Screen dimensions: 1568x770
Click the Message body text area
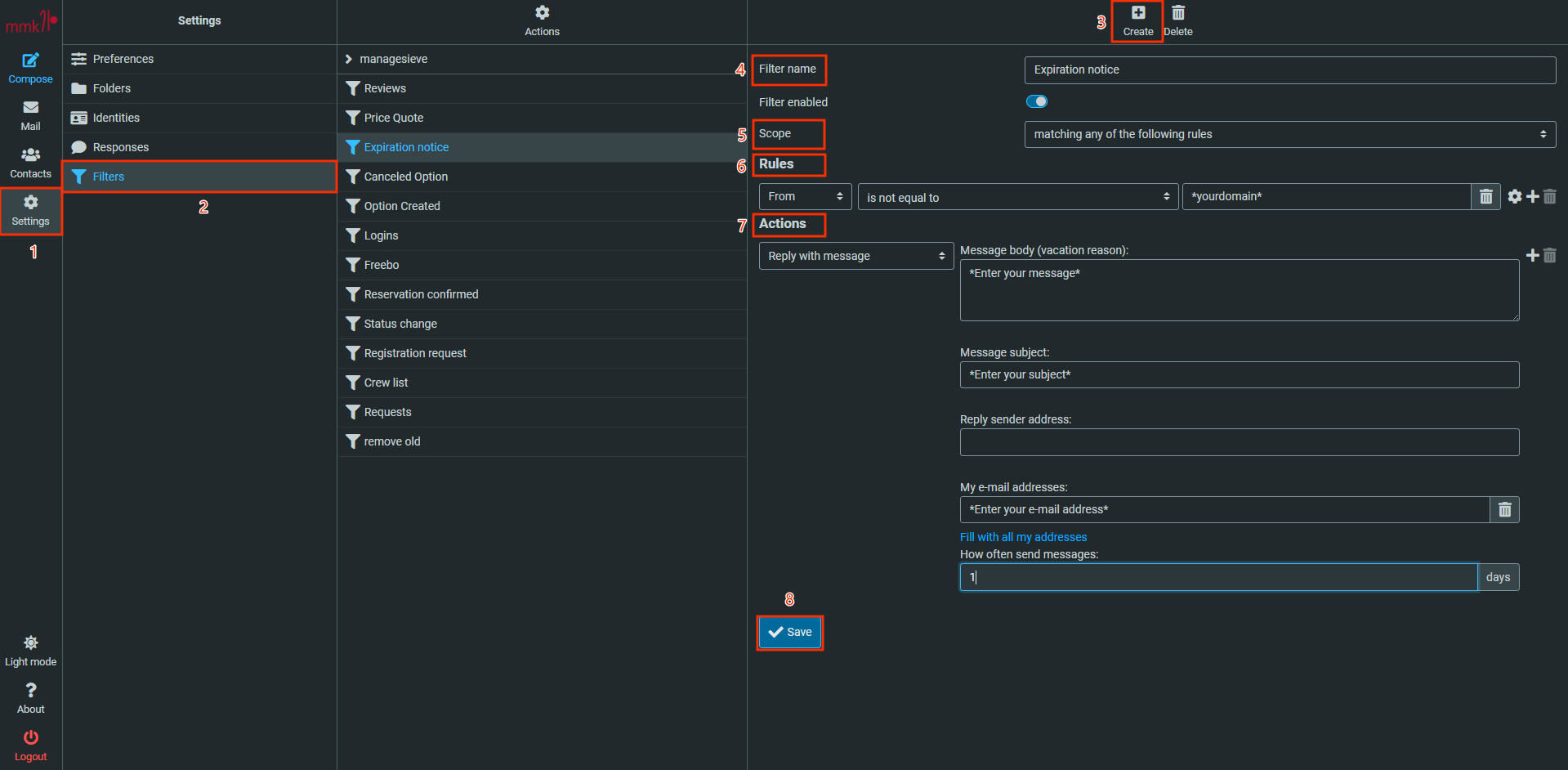1240,290
